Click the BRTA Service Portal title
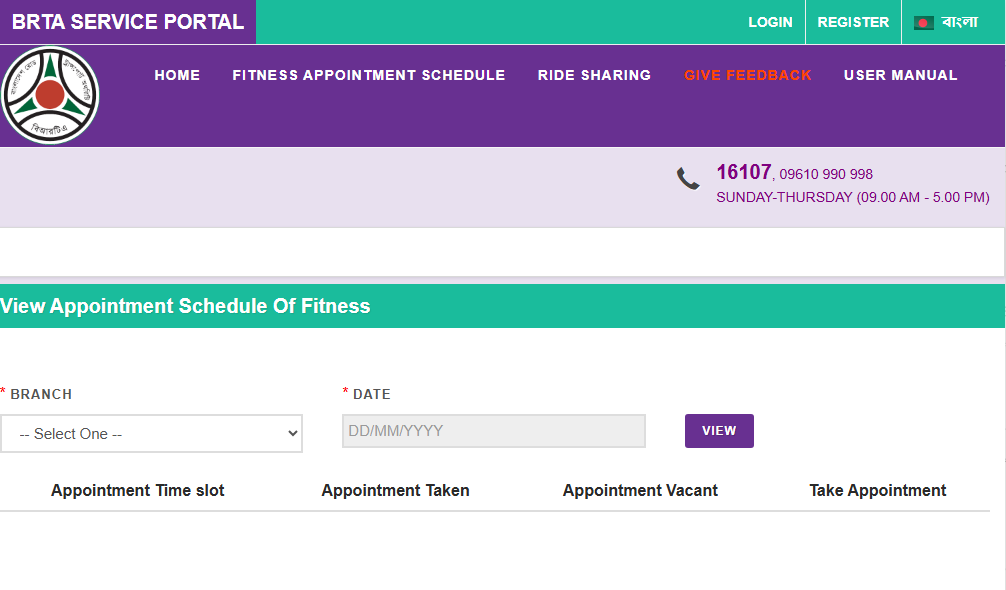The image size is (1006, 590). point(128,22)
